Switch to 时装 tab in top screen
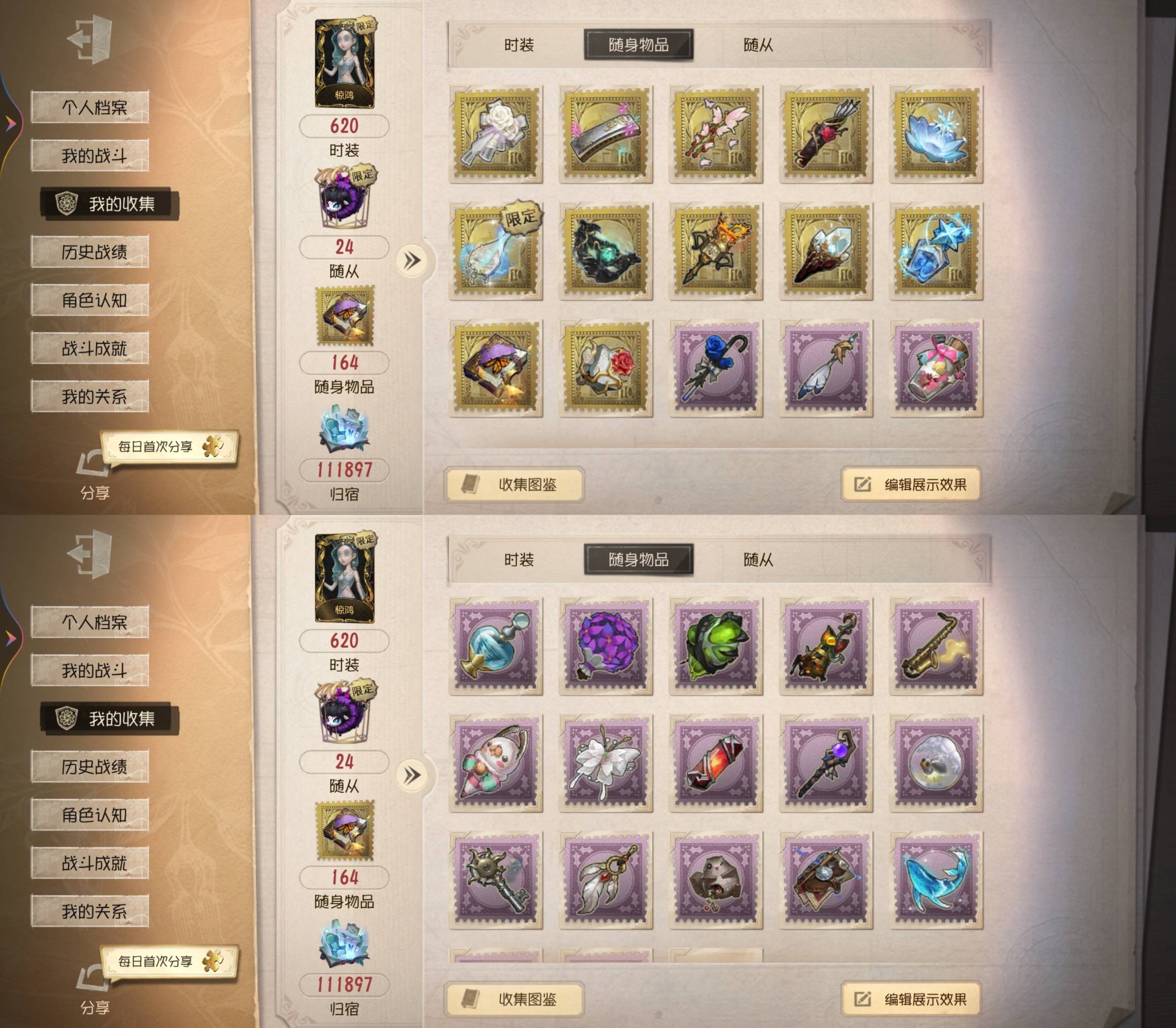Viewport: 1176px width, 1028px height. [x=519, y=45]
